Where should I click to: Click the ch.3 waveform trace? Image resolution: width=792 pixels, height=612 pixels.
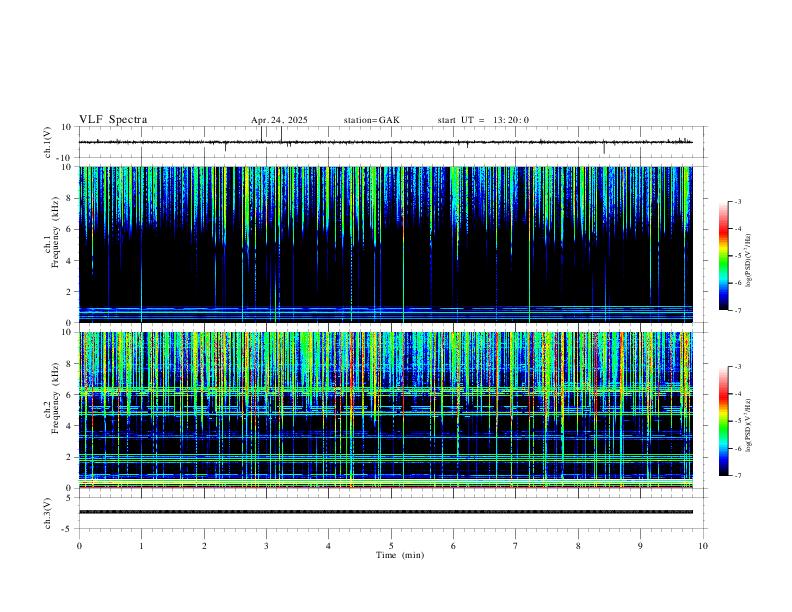pyautogui.click(x=385, y=512)
